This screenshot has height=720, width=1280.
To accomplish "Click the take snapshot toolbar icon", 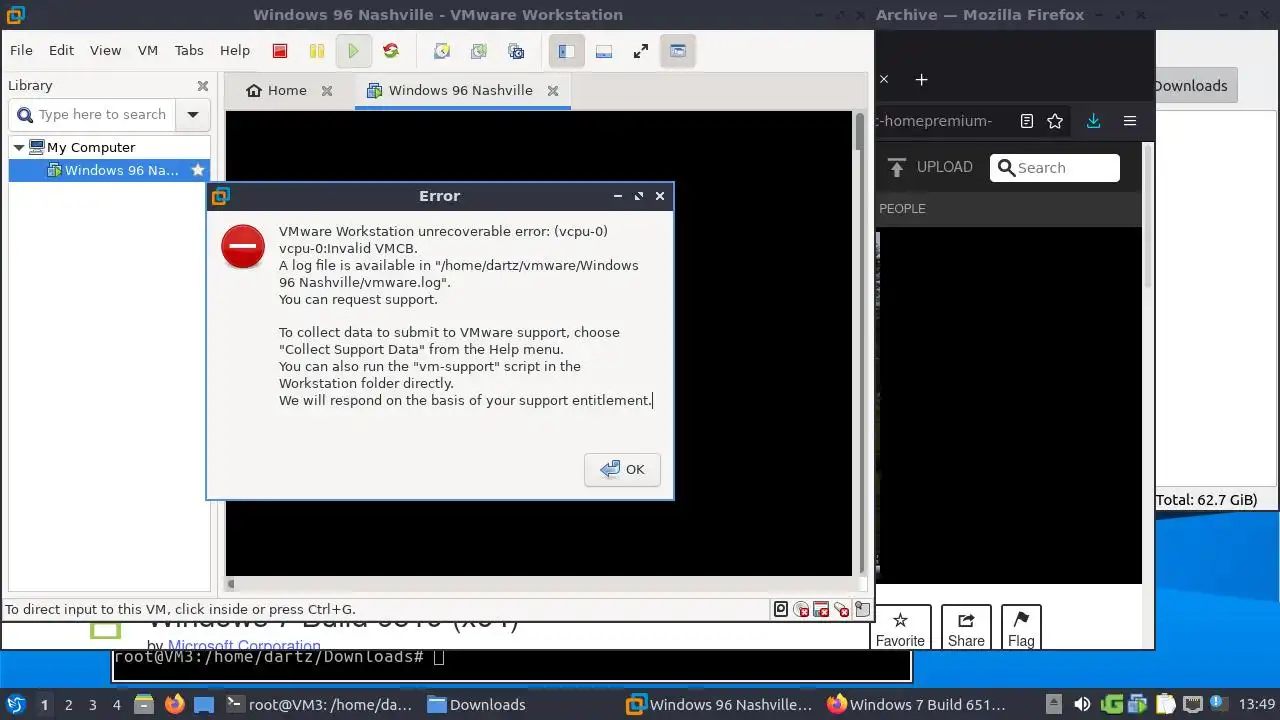I will [441, 51].
